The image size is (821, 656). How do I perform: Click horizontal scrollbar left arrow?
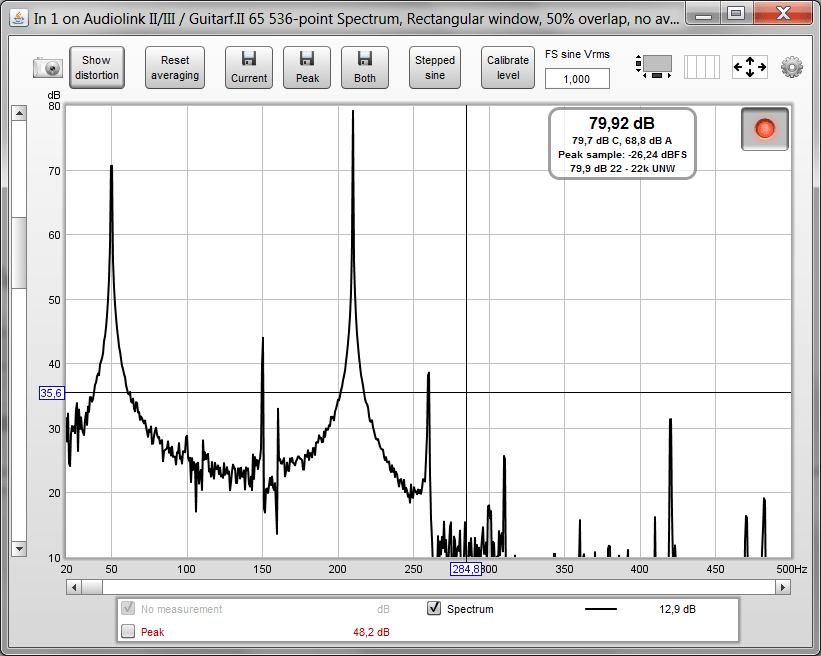click(74, 587)
